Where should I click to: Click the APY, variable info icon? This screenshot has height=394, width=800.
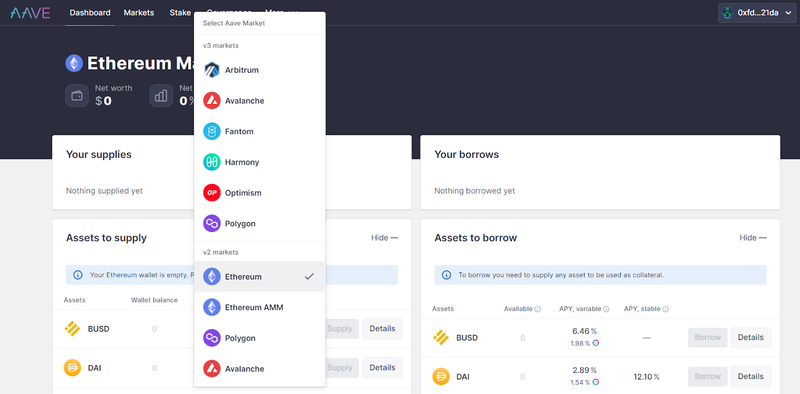pos(606,309)
